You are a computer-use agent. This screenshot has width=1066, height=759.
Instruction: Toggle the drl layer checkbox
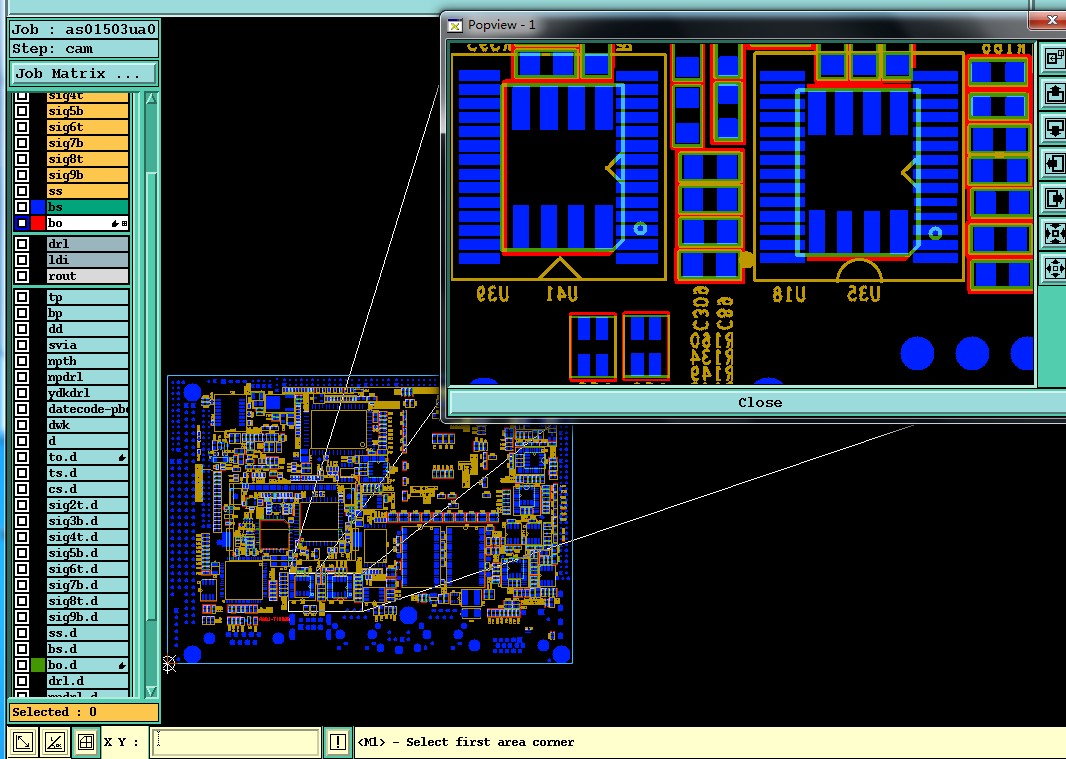22,243
